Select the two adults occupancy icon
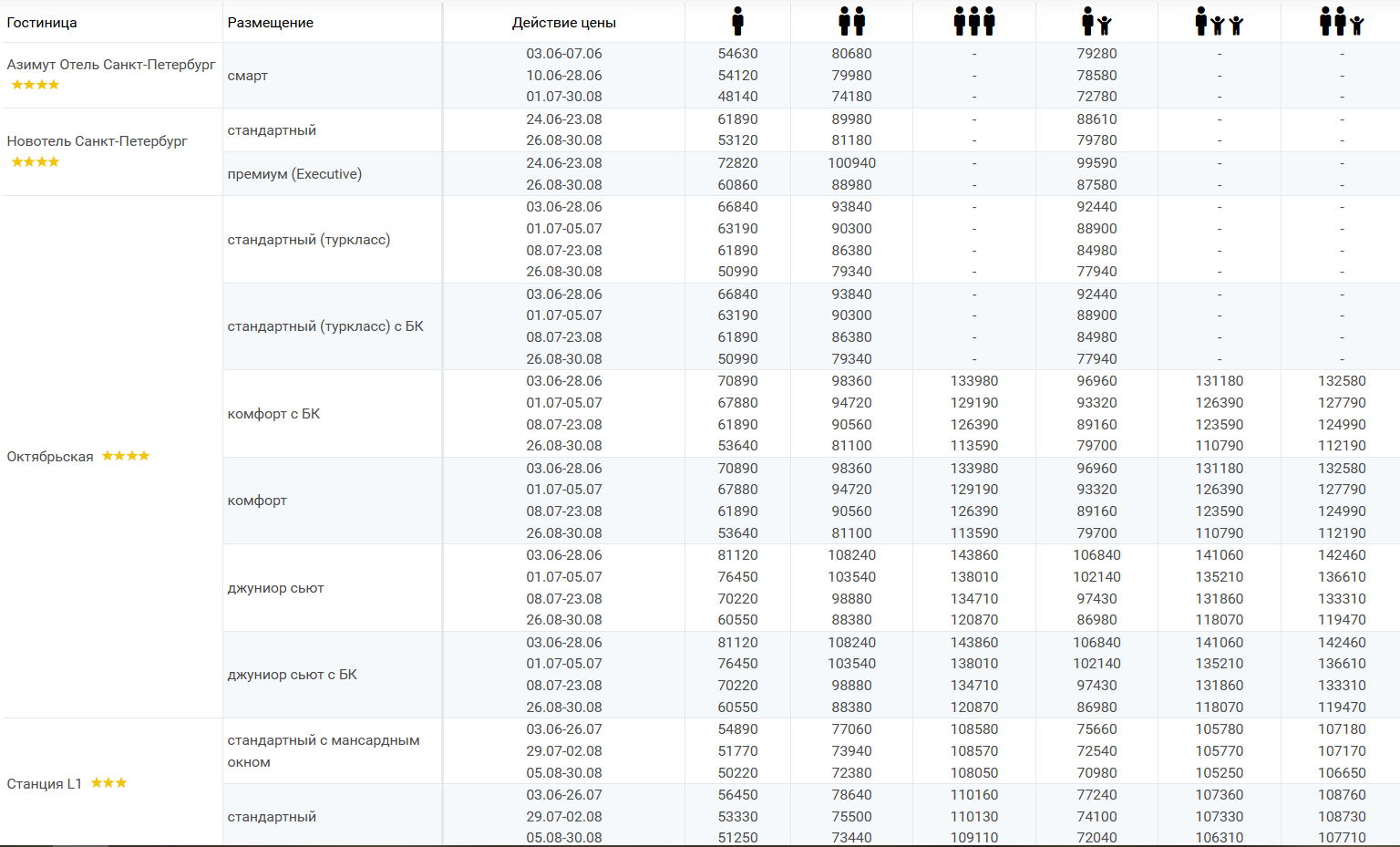 pos(851,21)
